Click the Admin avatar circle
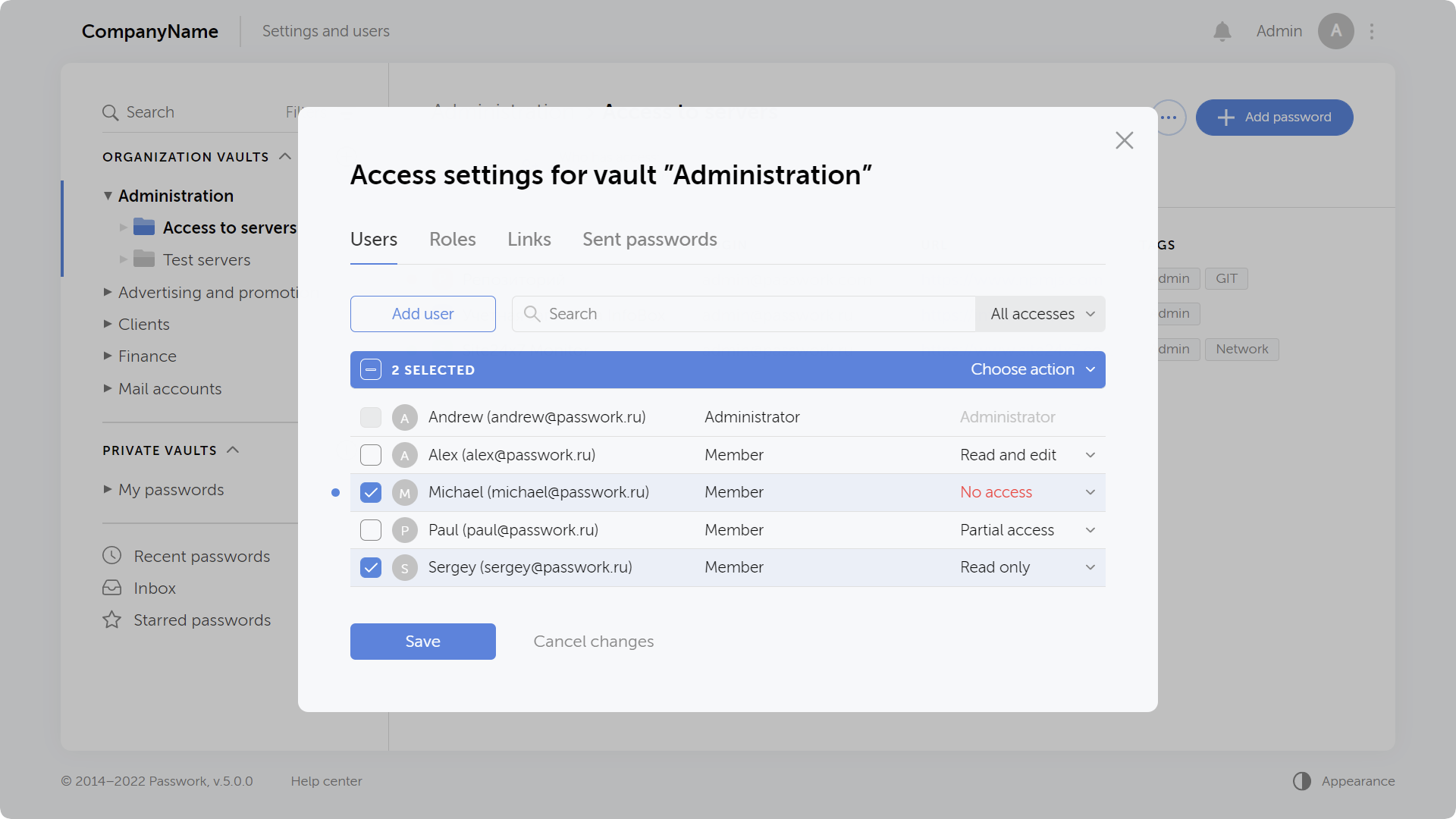This screenshot has width=1456, height=819. click(1335, 31)
